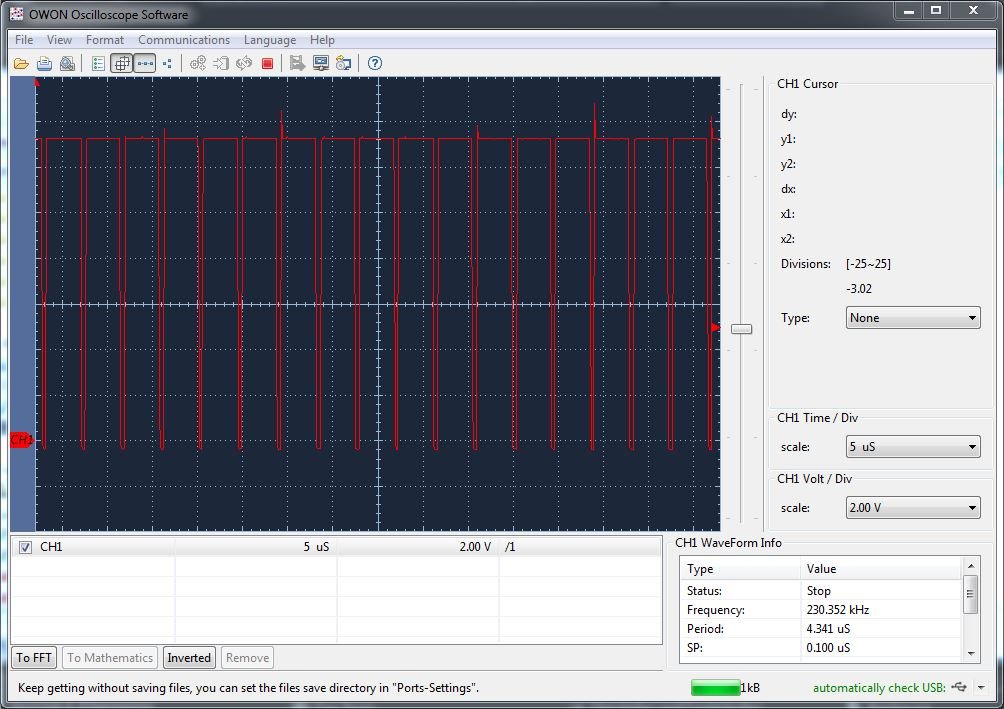Uncheck the CH1 channel checkbox
The width and height of the screenshot is (1004, 709).
click(x=25, y=547)
